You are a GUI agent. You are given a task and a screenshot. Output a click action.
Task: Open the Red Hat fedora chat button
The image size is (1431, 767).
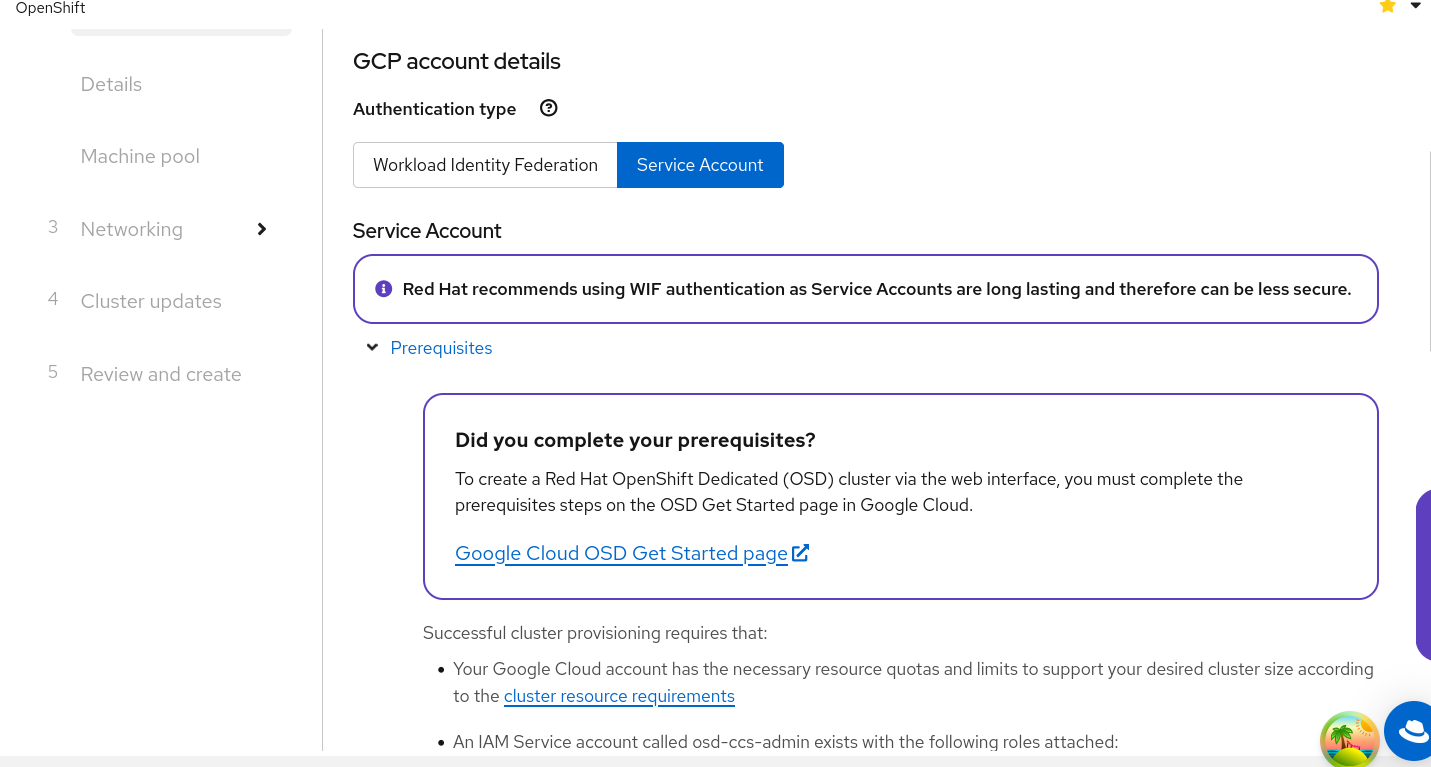click(1412, 731)
